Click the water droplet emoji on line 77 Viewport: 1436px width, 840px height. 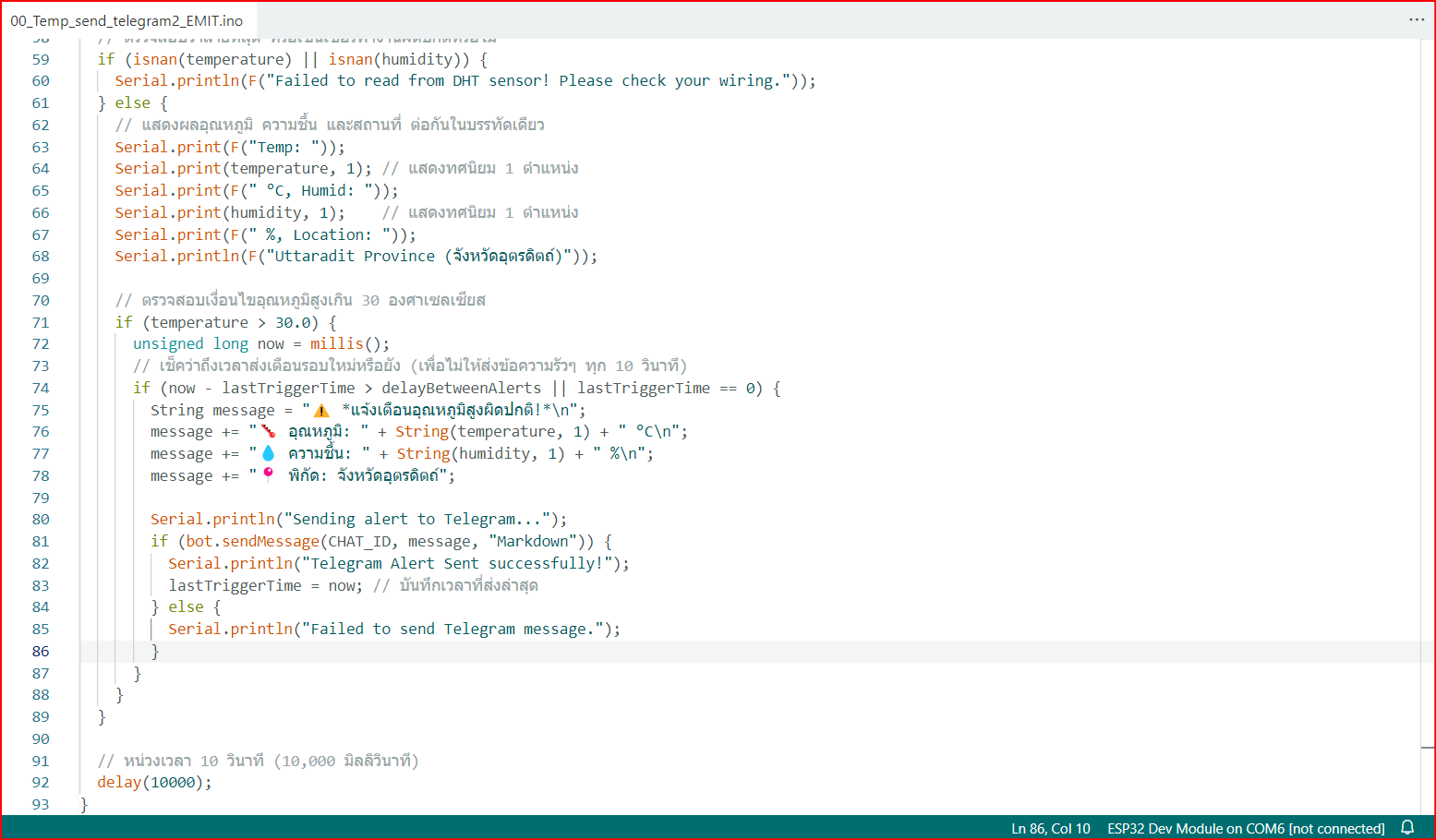coord(268,453)
